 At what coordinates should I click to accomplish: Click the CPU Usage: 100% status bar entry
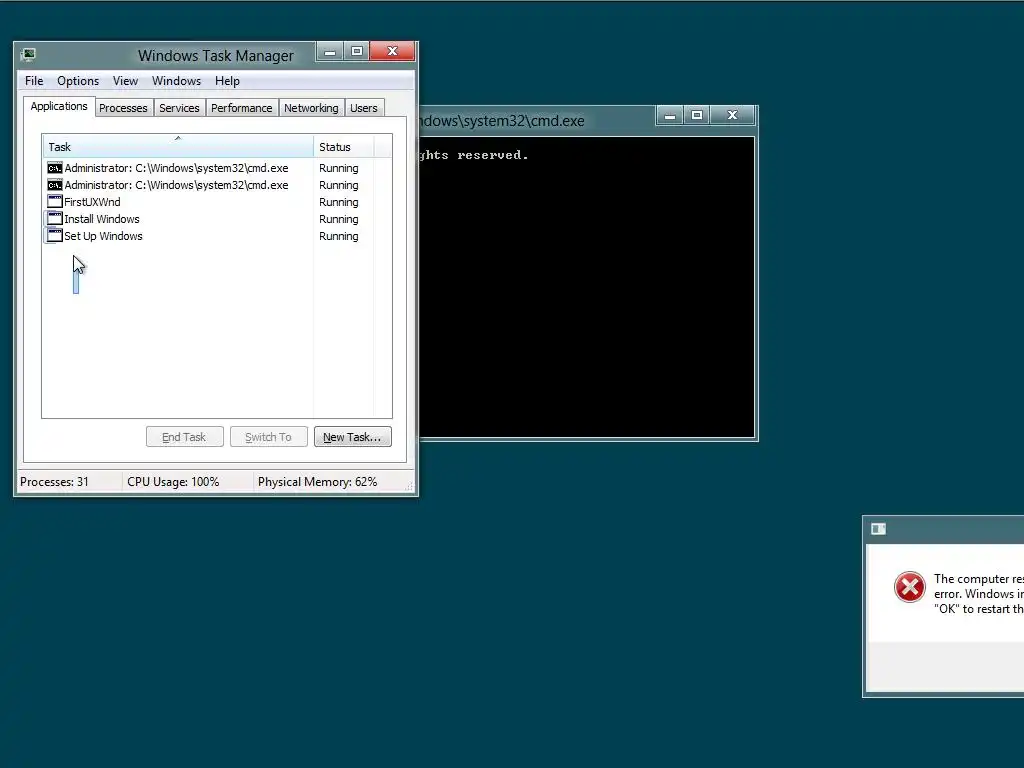tap(173, 482)
